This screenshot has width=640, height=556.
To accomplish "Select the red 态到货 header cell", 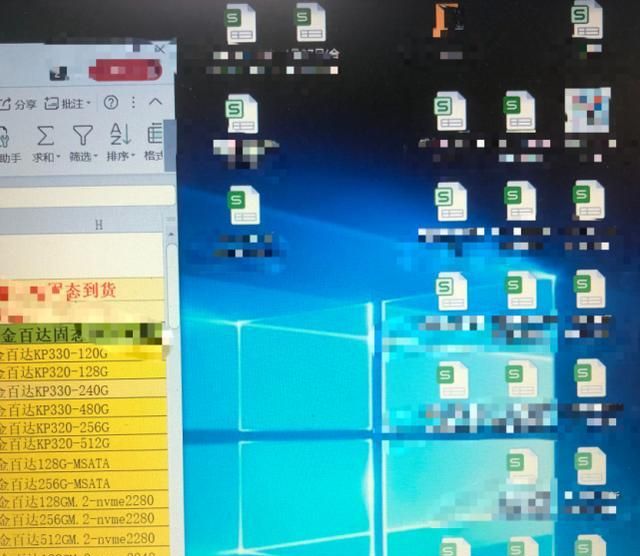I will tap(82, 291).
